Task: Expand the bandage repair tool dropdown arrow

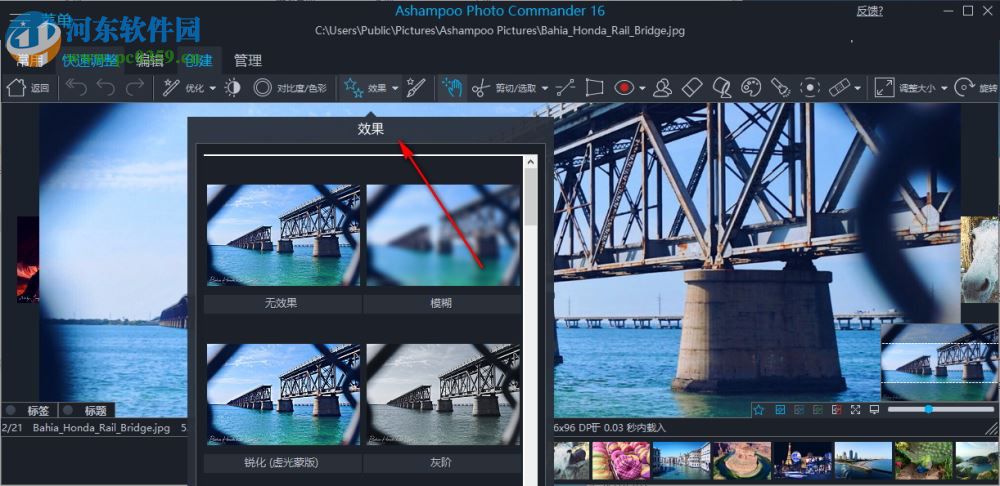Action: point(858,89)
